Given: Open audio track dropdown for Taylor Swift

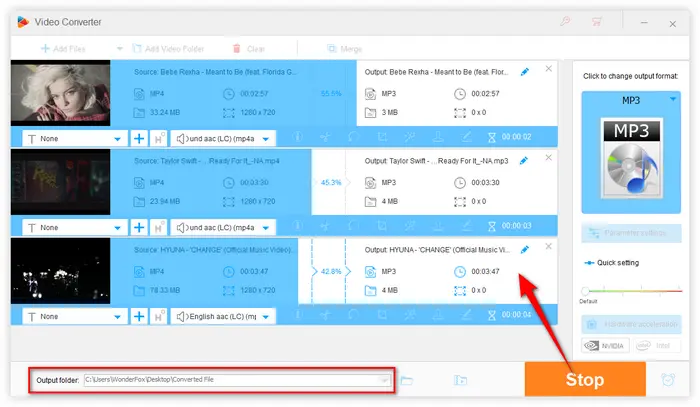Looking at the screenshot, I should [223, 228].
